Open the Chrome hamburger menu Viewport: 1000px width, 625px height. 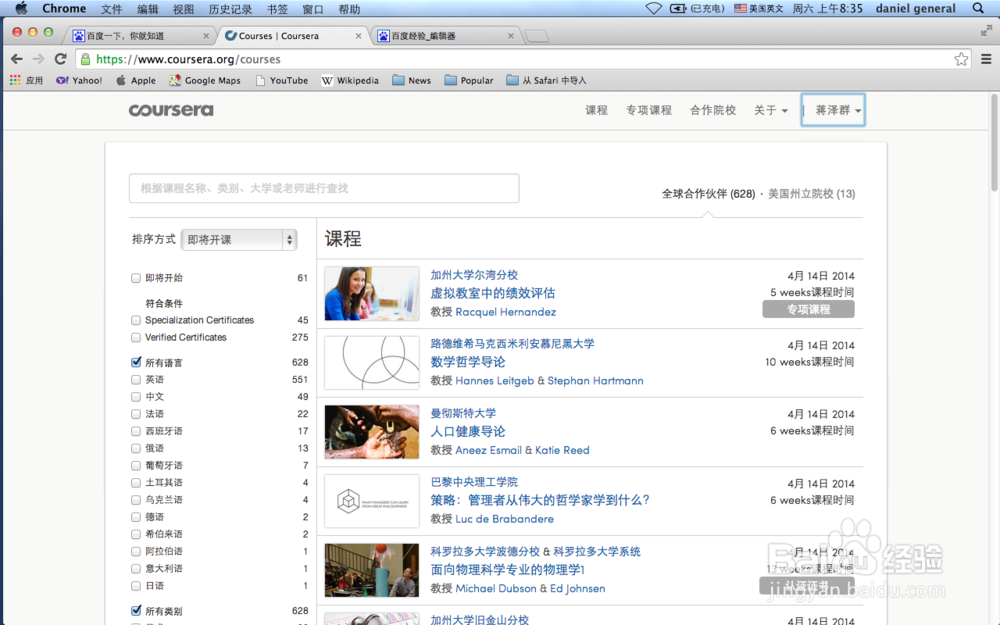986,59
